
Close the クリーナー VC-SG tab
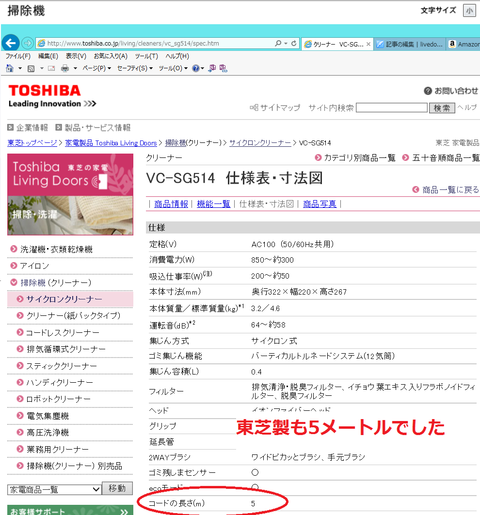pyautogui.click(x=368, y=44)
